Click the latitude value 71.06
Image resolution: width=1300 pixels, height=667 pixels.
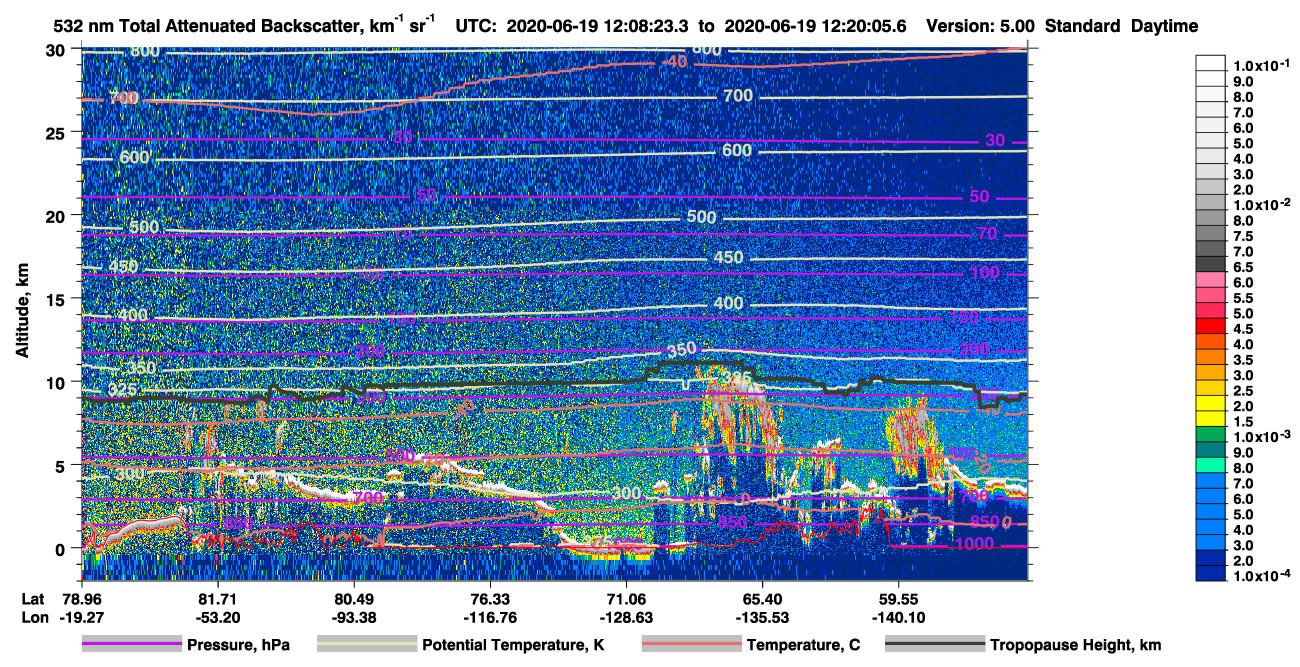(x=626, y=598)
